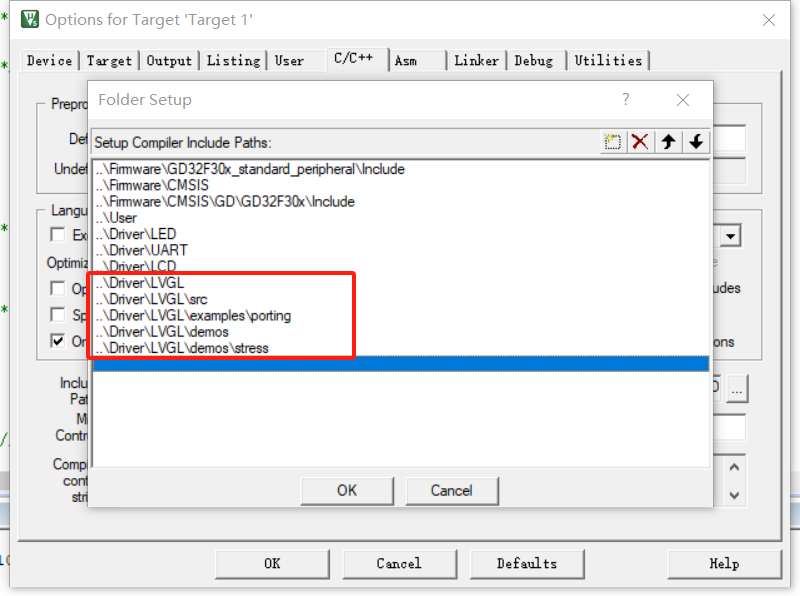Screen dimensions: 800x596
Task: Select the GD32F30x_standard_peripheral\Include path
Action: (x=401, y=169)
